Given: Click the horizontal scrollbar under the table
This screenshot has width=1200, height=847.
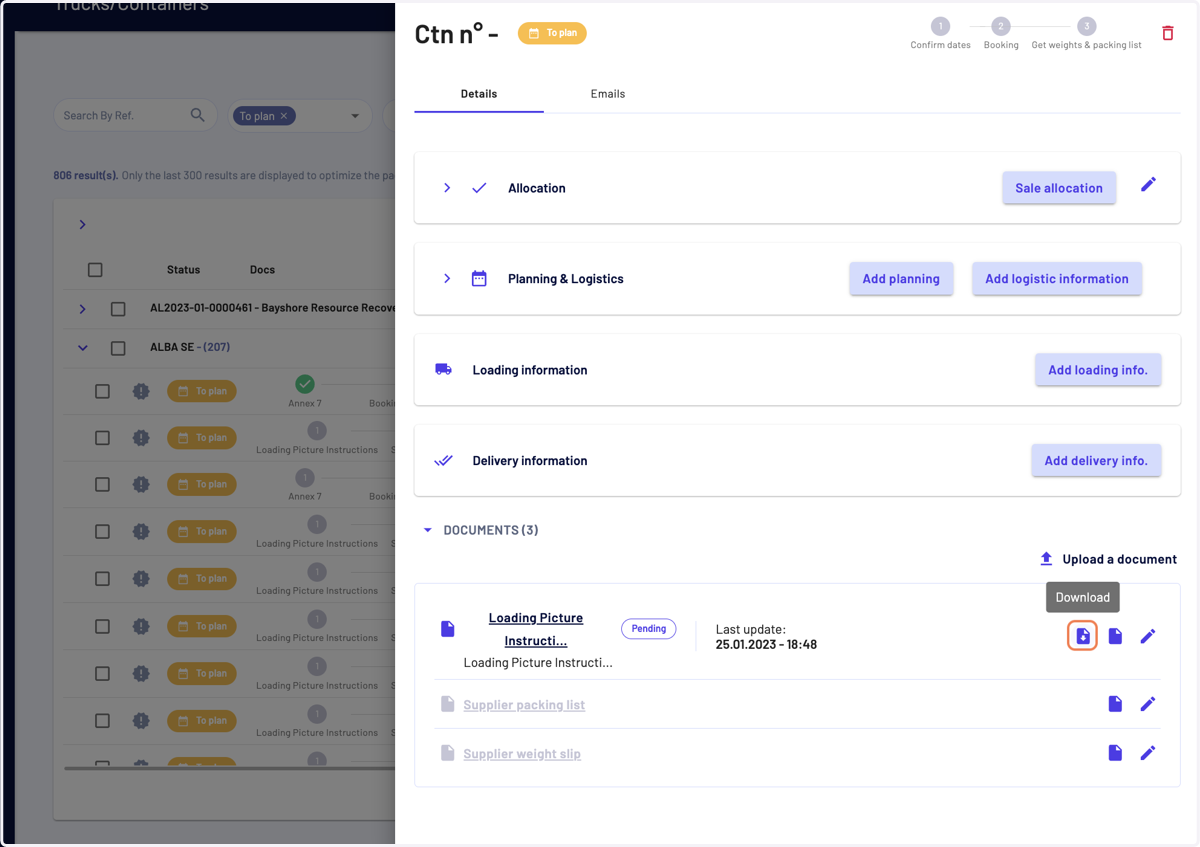Looking at the screenshot, I should pos(229,768).
